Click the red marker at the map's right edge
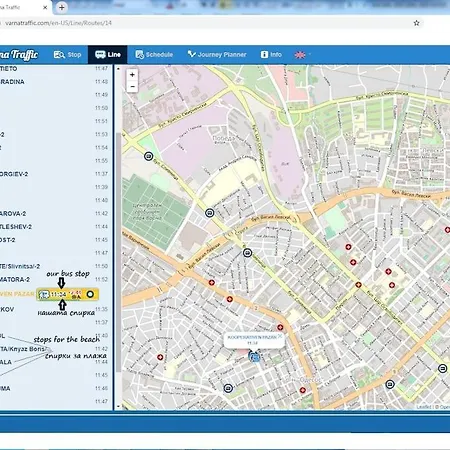 (447, 230)
